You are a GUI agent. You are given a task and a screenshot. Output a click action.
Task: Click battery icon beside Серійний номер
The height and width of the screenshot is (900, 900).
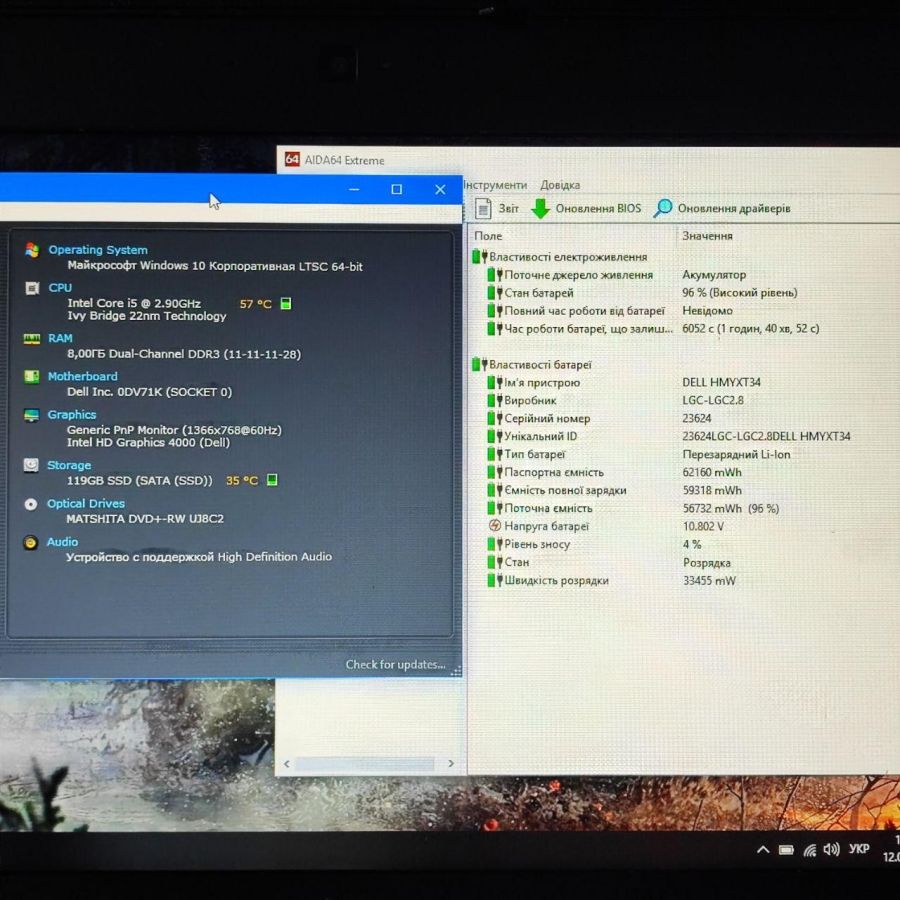coord(495,418)
